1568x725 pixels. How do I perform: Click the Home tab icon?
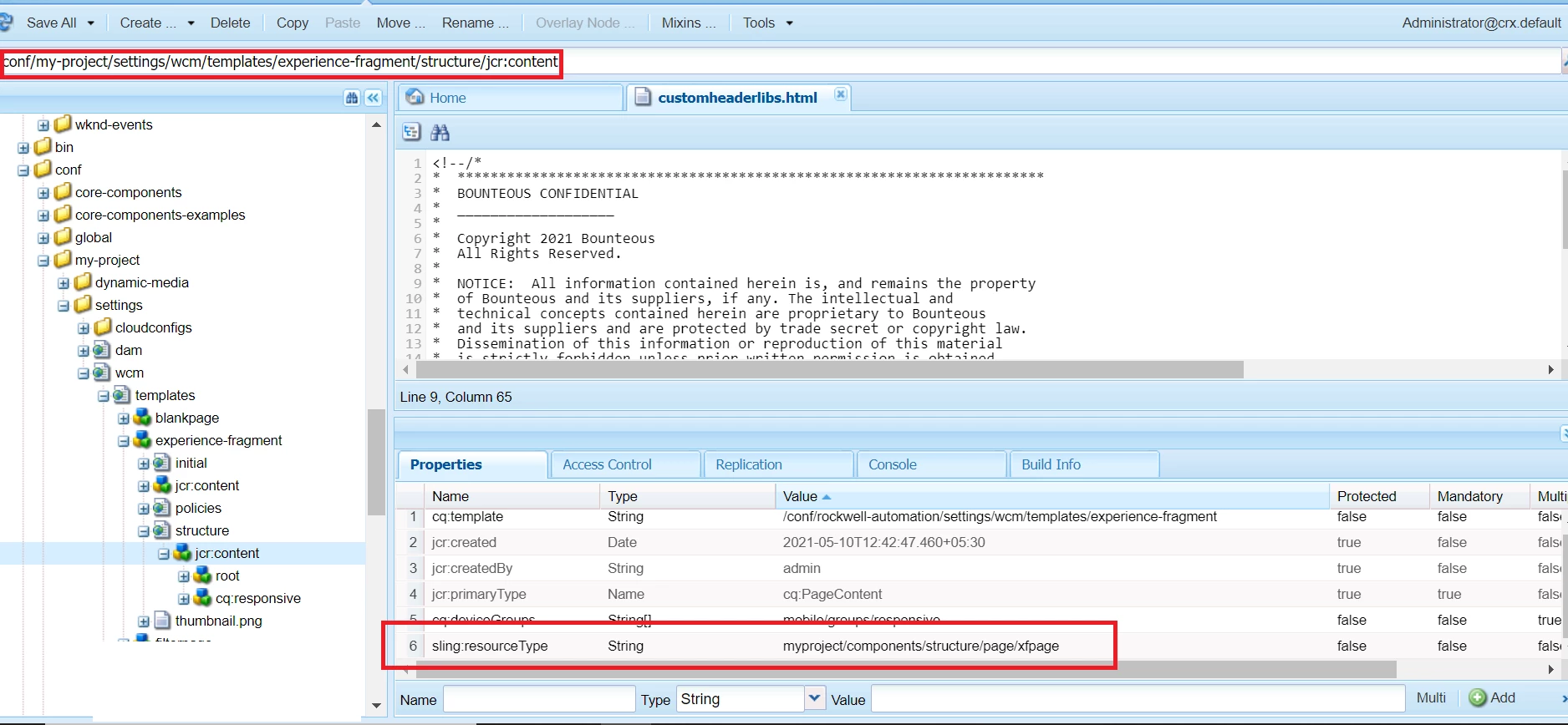[415, 97]
